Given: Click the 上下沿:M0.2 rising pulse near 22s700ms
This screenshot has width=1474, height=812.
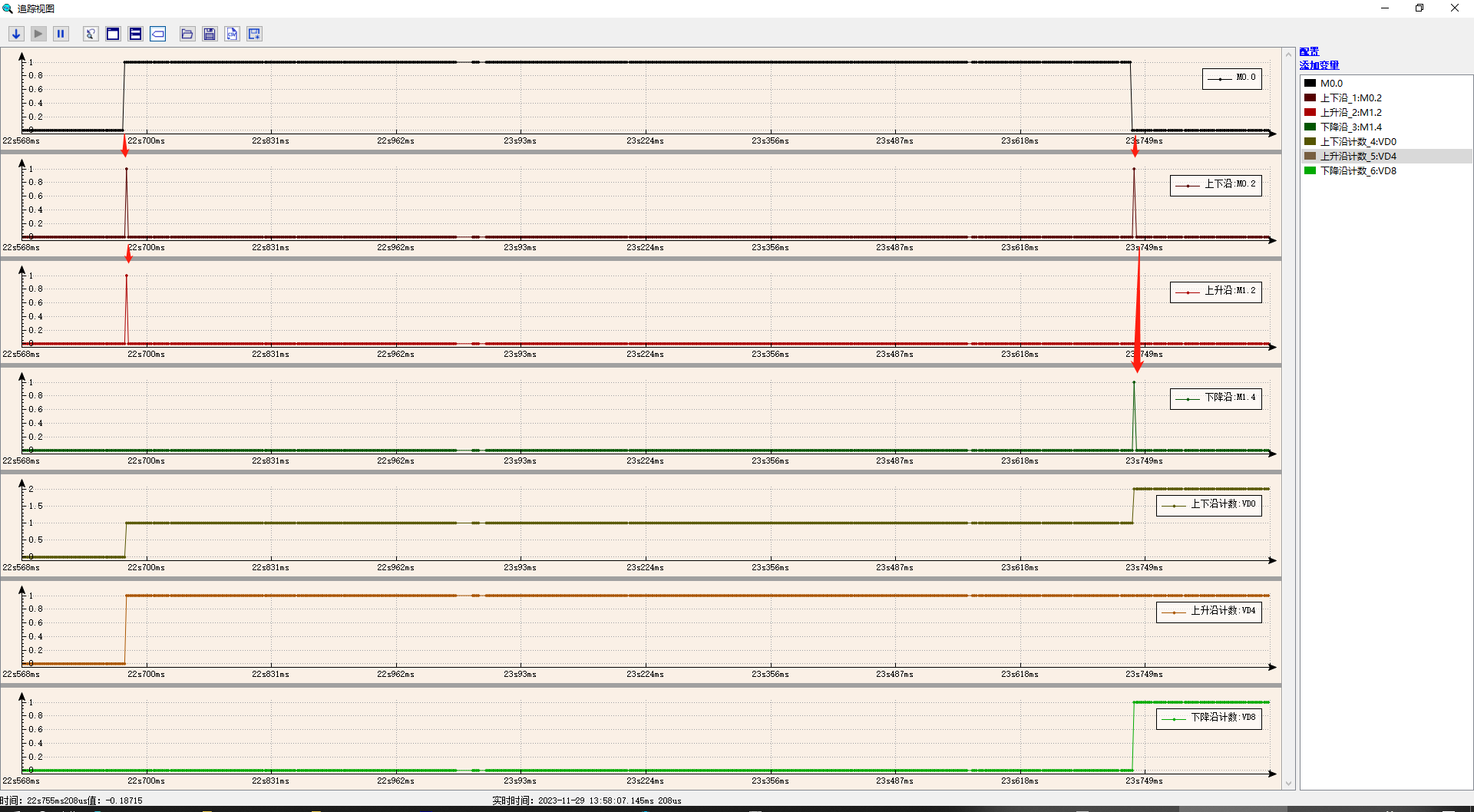Looking at the screenshot, I should pos(127,203).
